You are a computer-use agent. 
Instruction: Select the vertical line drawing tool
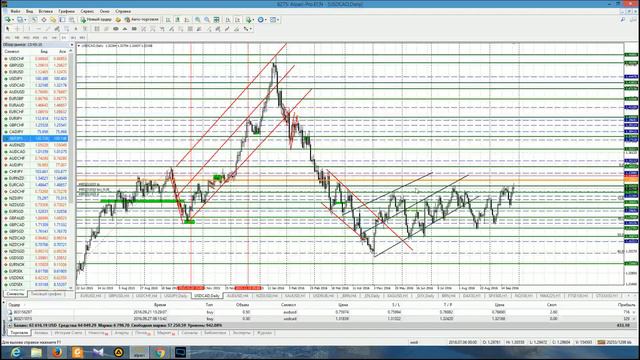click(29, 29)
